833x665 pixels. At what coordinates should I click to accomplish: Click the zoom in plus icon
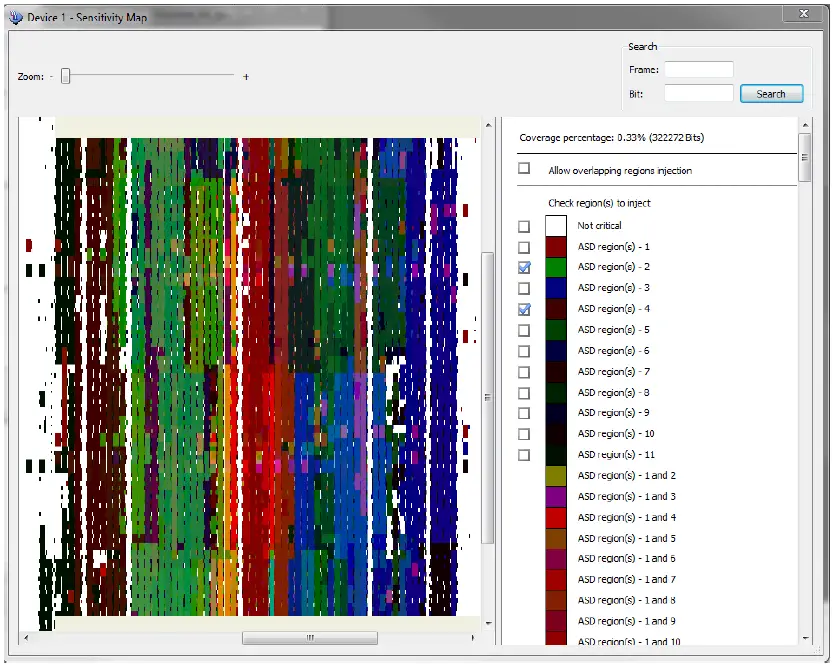246,76
